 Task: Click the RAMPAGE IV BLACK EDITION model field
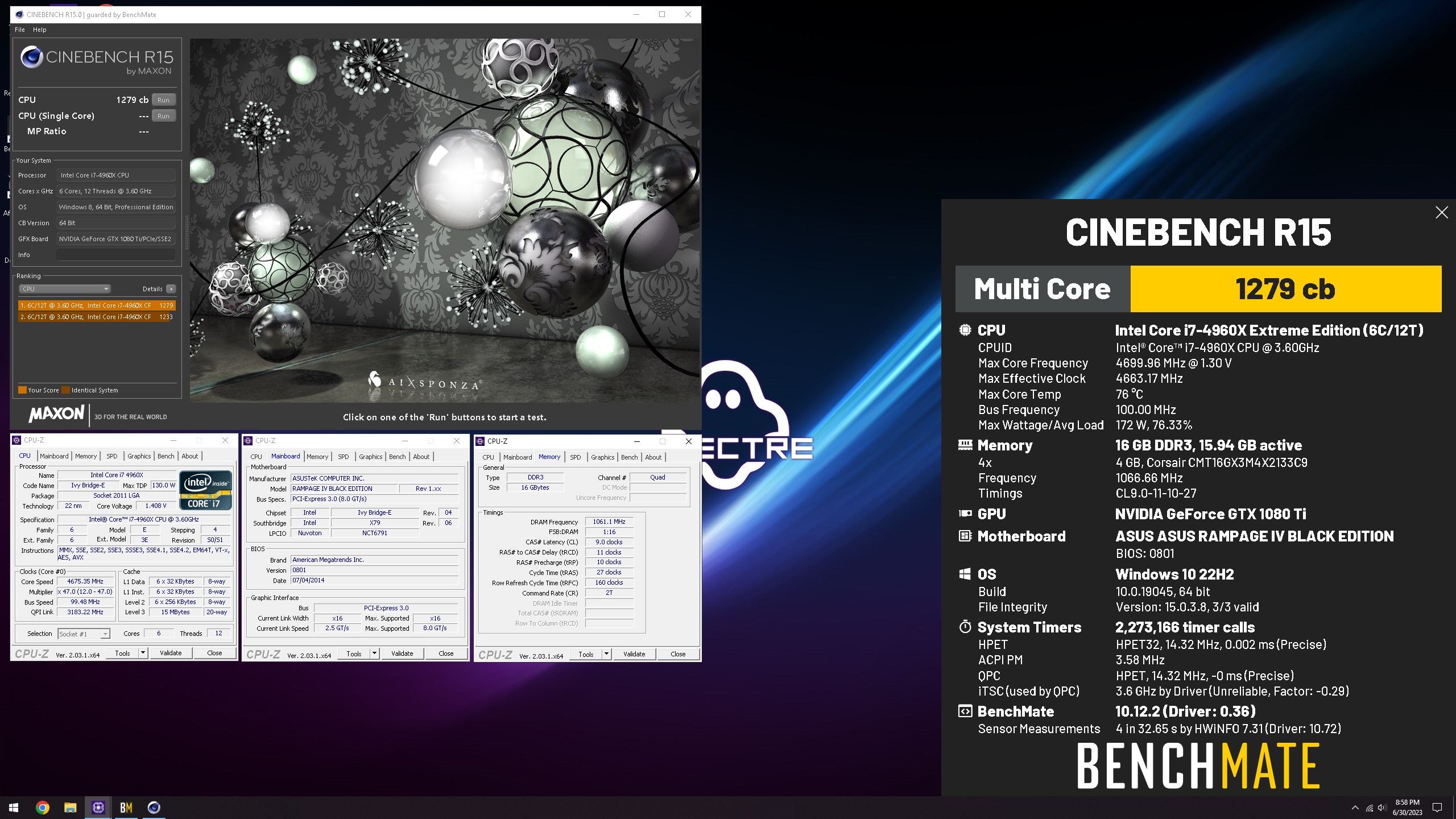[344, 489]
